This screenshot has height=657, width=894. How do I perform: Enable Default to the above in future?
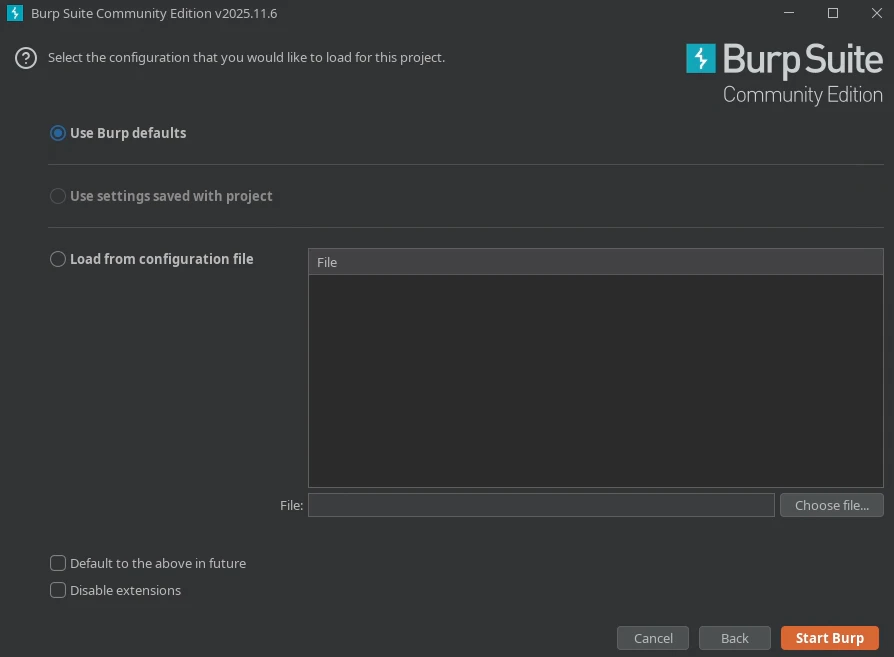tap(58, 563)
